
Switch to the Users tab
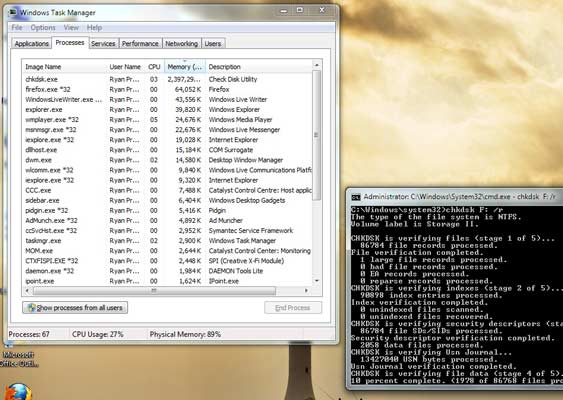coord(213,43)
